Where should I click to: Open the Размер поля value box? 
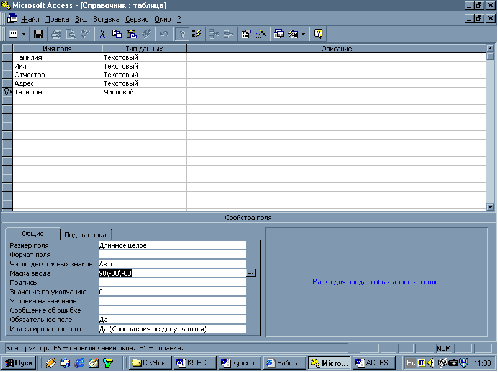[172, 246]
